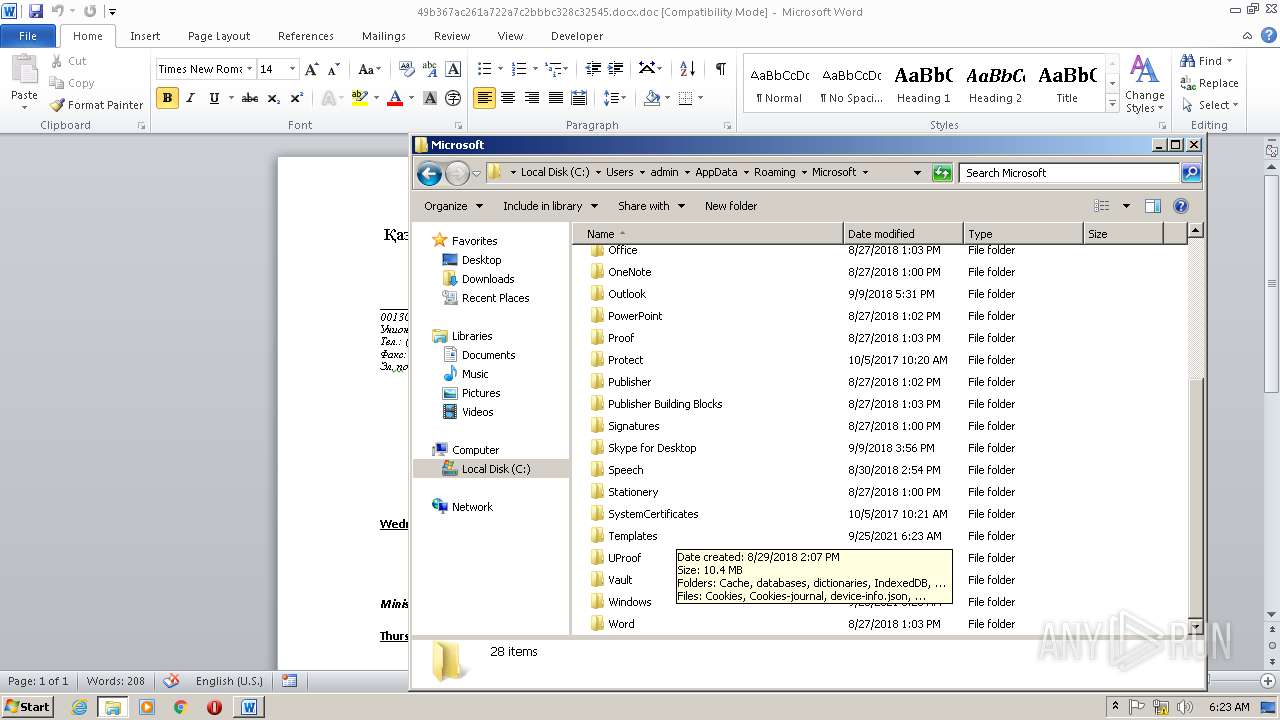
Task: Click the Search Microsoft input field
Action: [1069, 173]
